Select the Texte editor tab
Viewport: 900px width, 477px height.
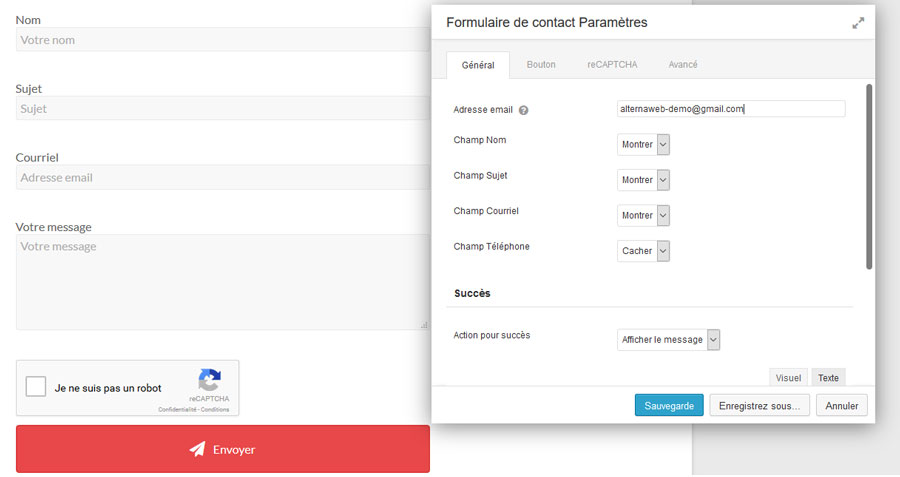pyautogui.click(x=828, y=378)
